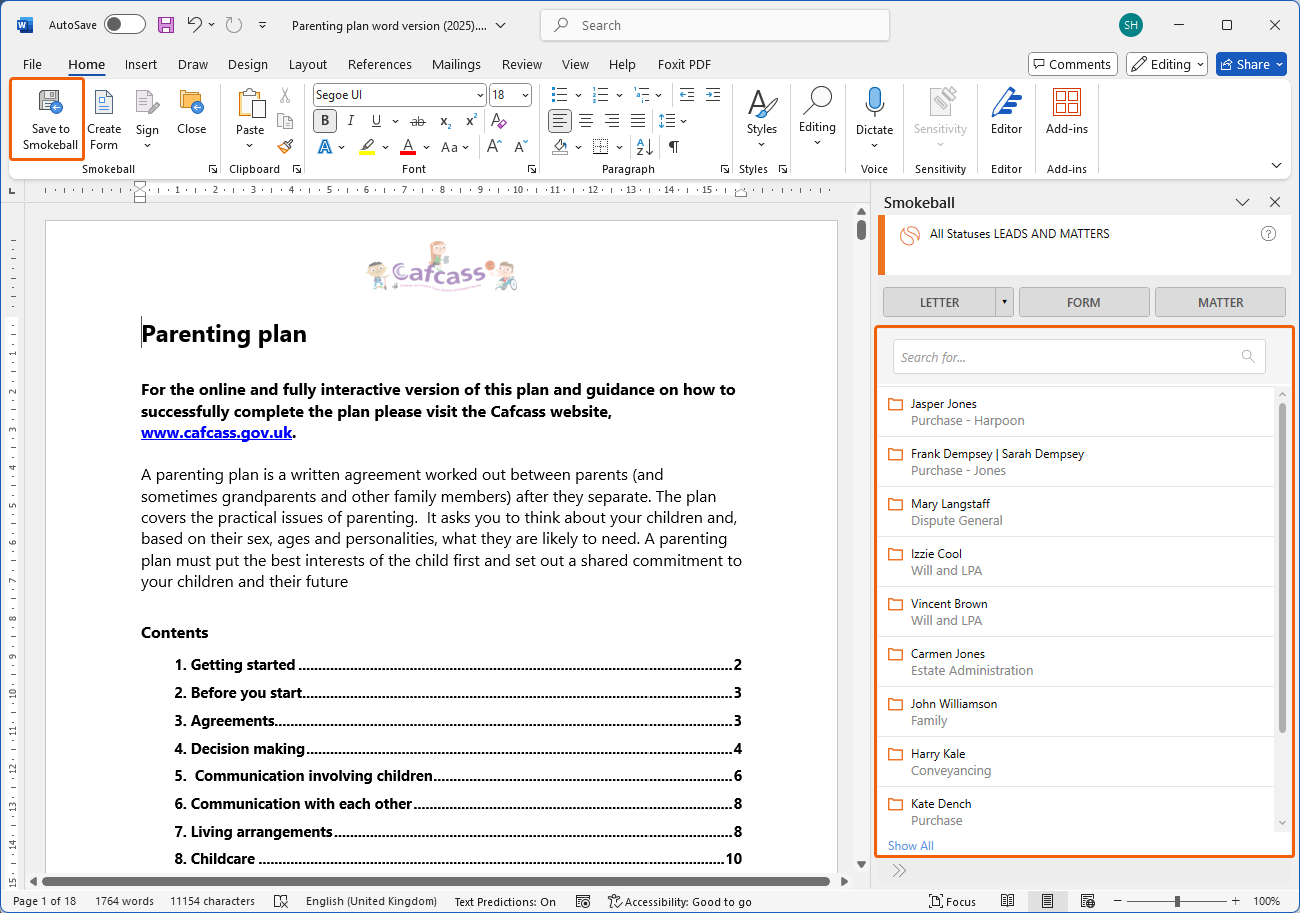Click the zoom slider handle
Viewport: 1300px width, 913px height.
[1177, 901]
